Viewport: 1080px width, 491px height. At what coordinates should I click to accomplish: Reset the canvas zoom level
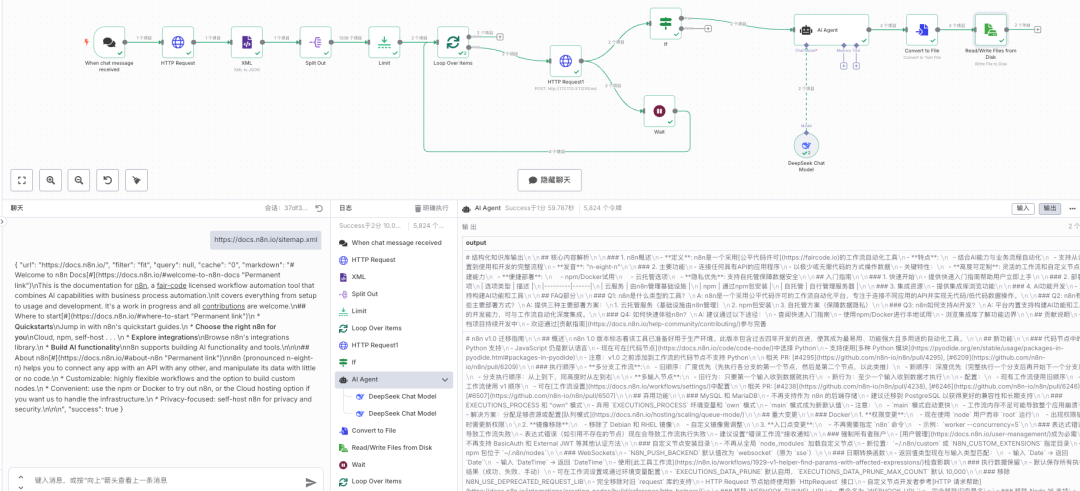click(x=107, y=180)
